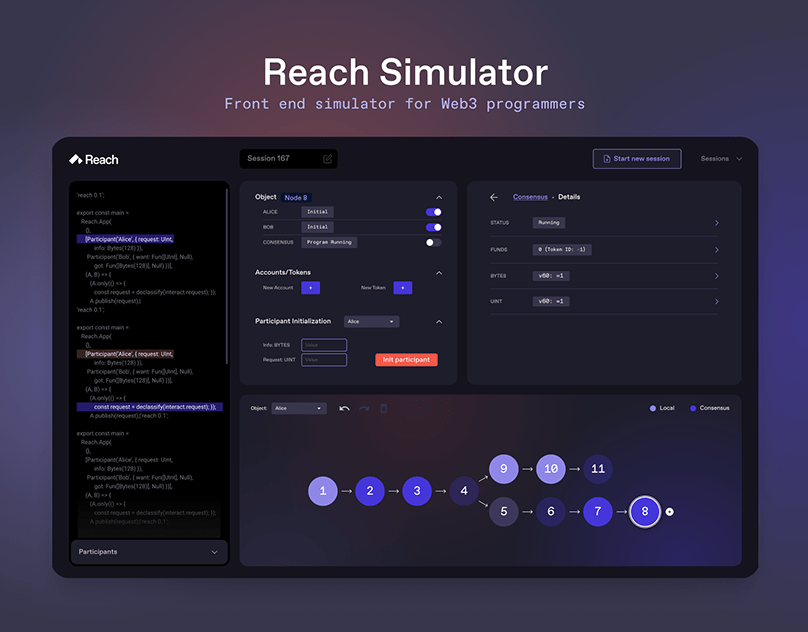The image size is (808, 632).
Task: Click the highlighted declassify code line
Action: [150, 407]
